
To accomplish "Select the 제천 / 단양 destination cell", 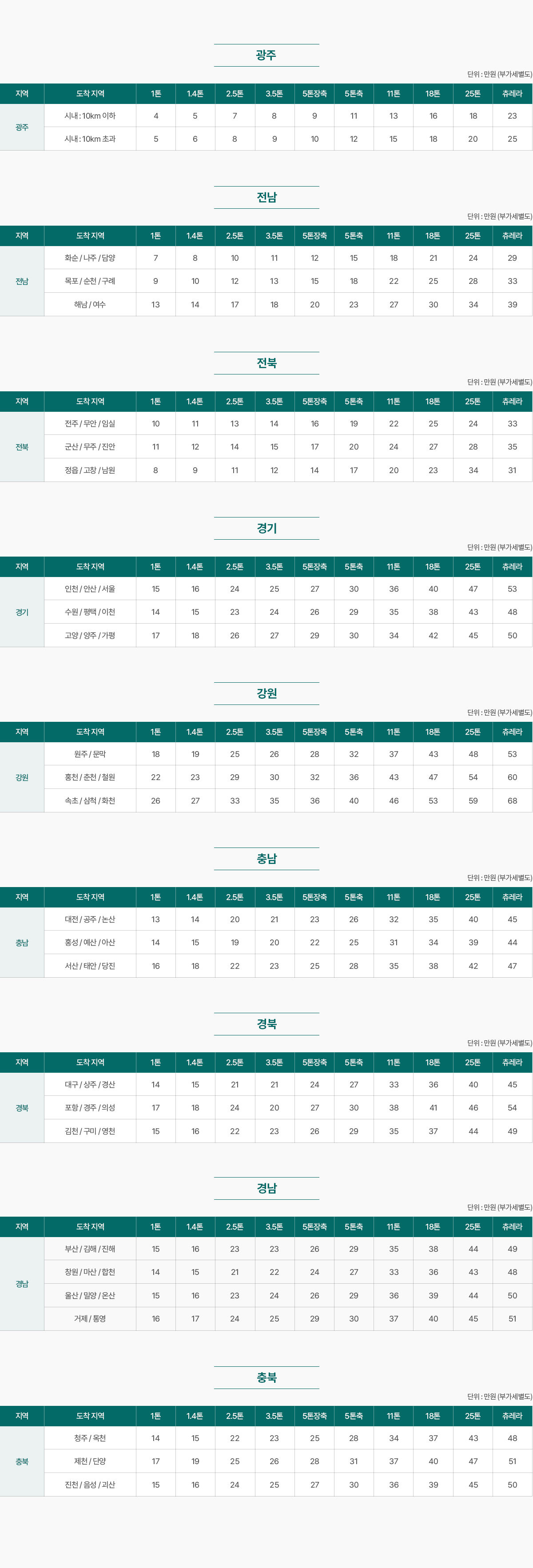I will tap(90, 1461).
